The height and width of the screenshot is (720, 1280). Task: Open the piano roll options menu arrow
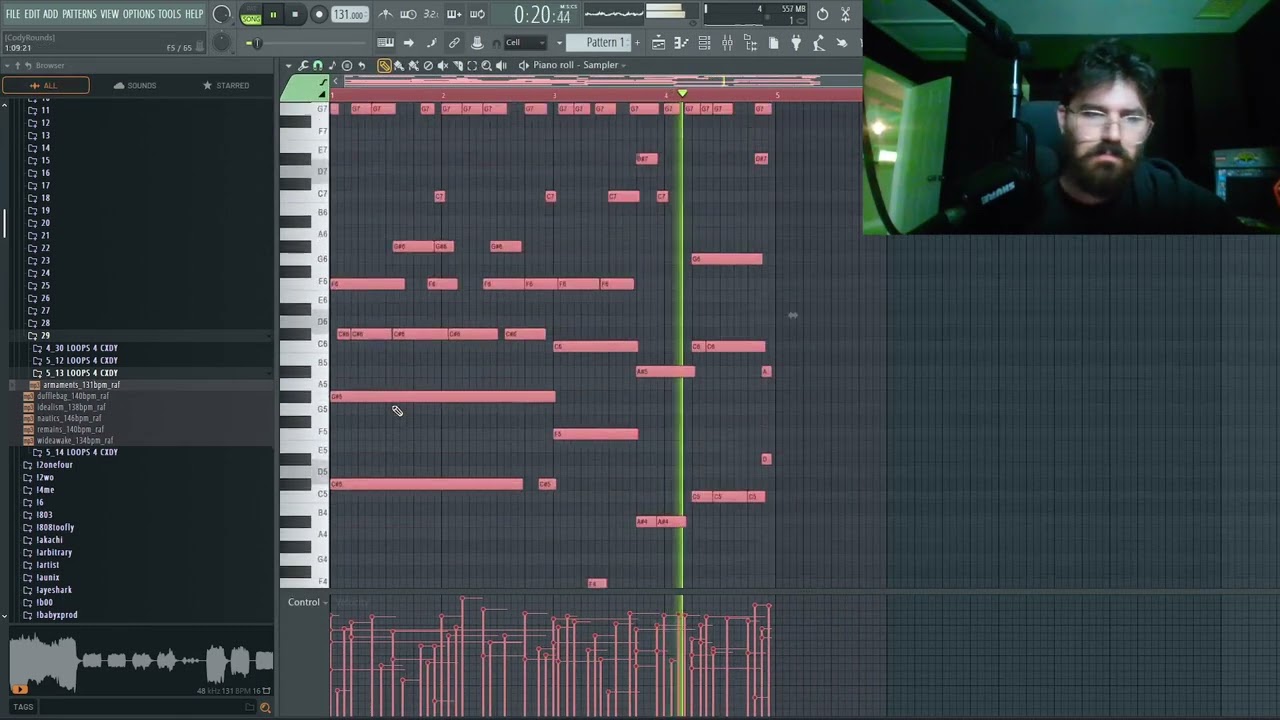tap(289, 66)
